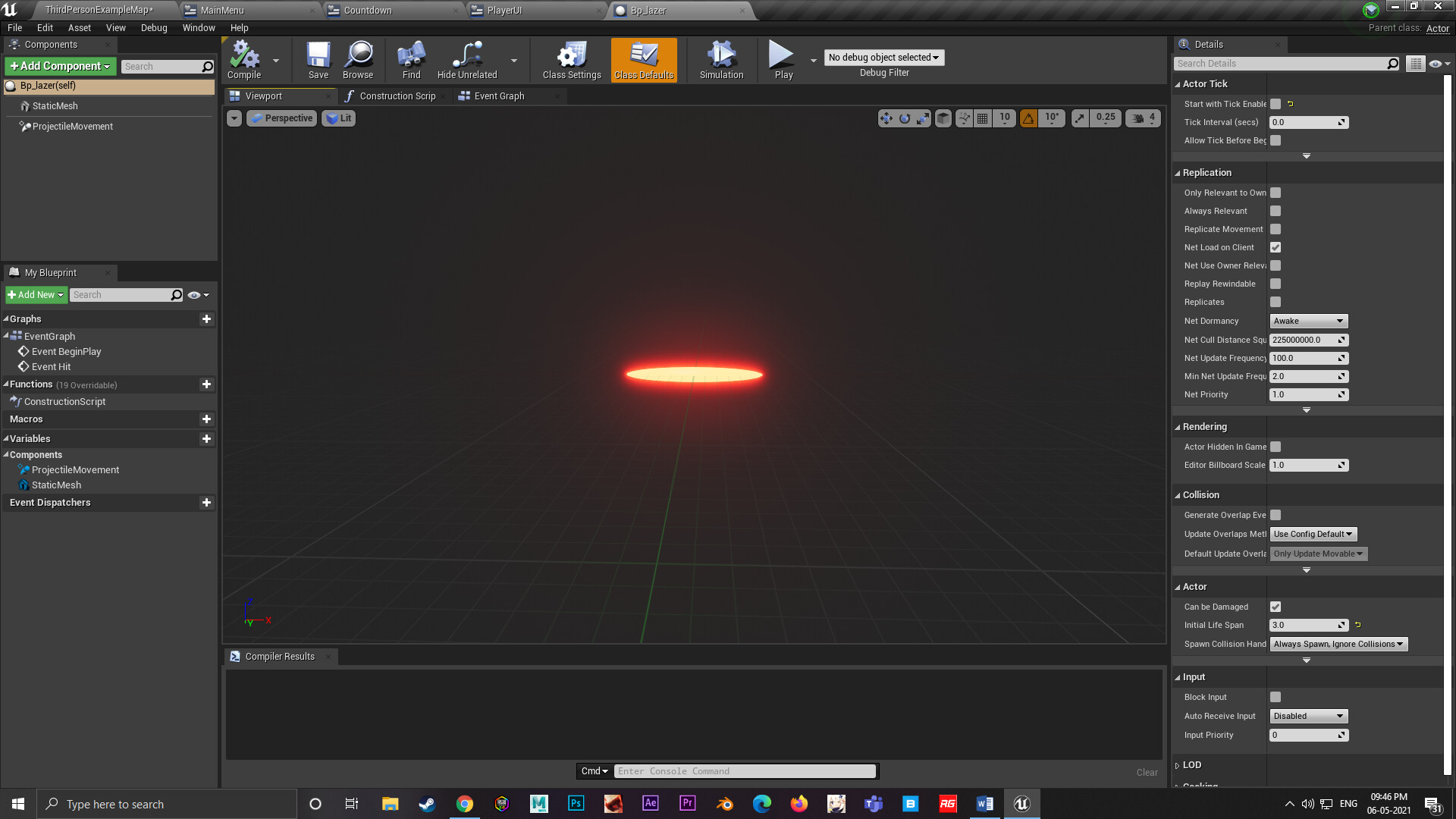Open the Find tool in blueprint
This screenshot has width=1456, height=819.
[410, 60]
